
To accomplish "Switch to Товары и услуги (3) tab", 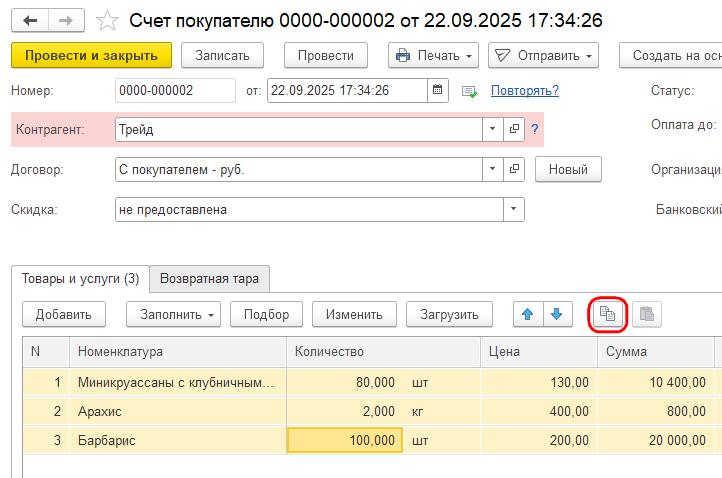I will pyautogui.click(x=81, y=279).
